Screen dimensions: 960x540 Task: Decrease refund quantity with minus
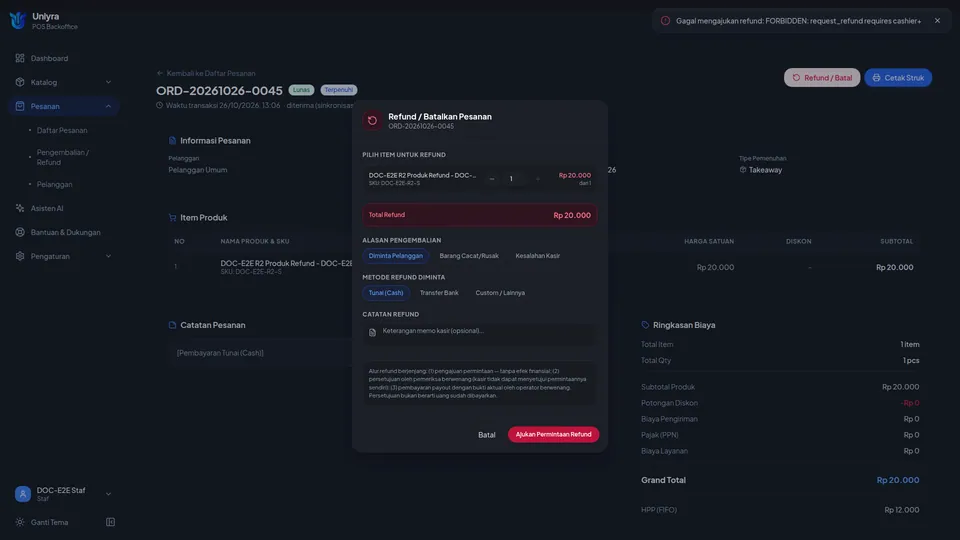coord(492,179)
